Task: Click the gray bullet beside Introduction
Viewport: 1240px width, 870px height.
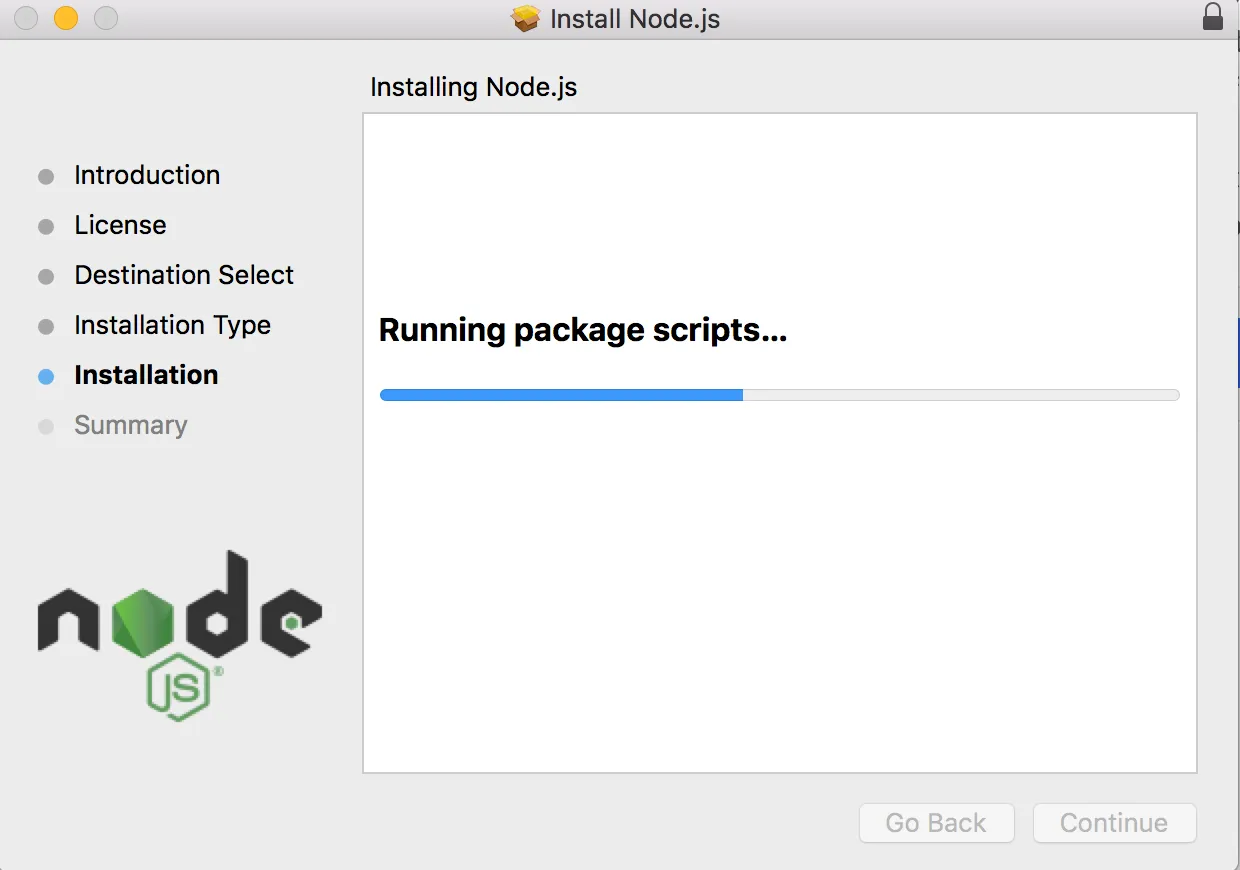Action: coord(46,177)
